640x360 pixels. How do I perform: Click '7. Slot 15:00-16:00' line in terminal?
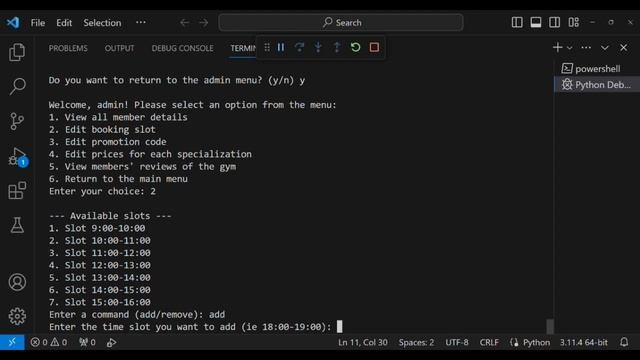tap(100, 302)
